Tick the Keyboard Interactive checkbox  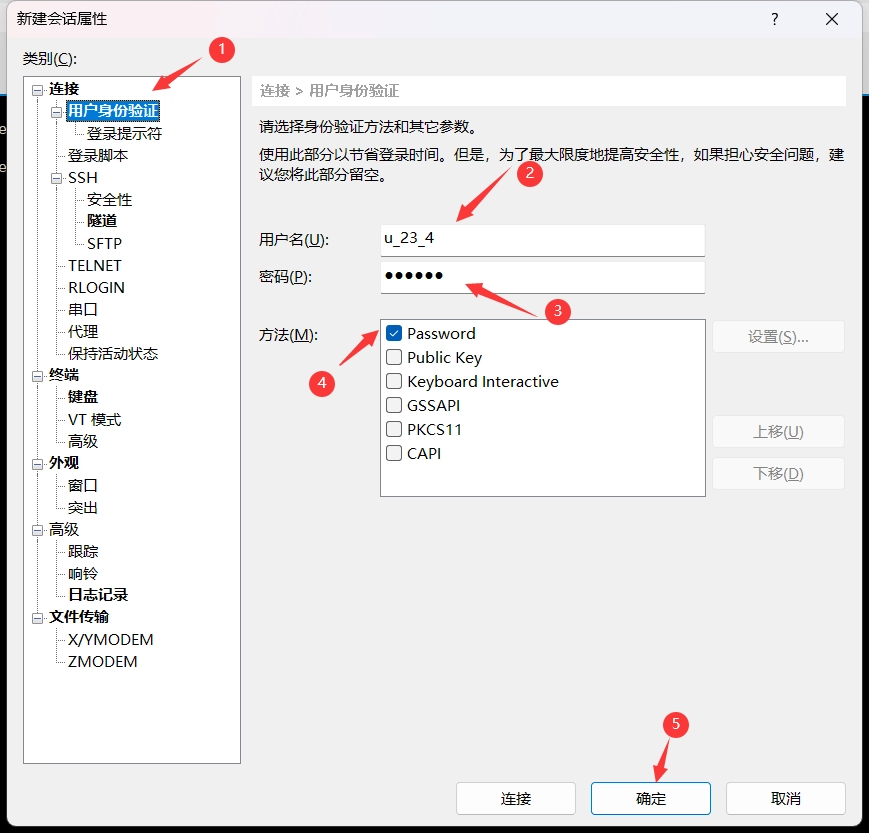click(x=394, y=381)
